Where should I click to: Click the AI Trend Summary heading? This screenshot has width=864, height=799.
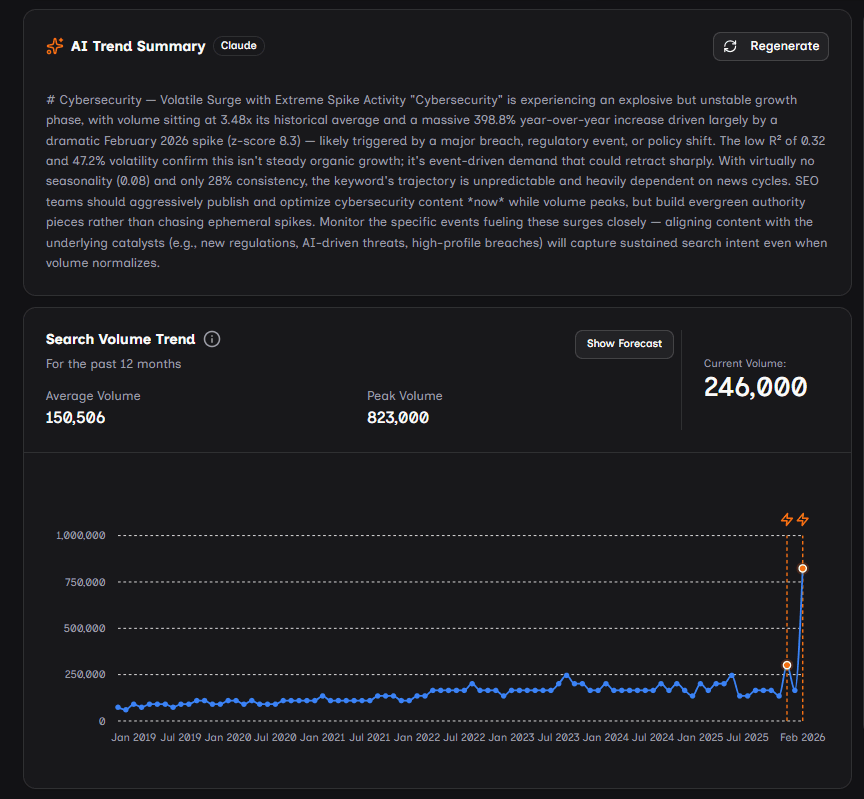138,46
